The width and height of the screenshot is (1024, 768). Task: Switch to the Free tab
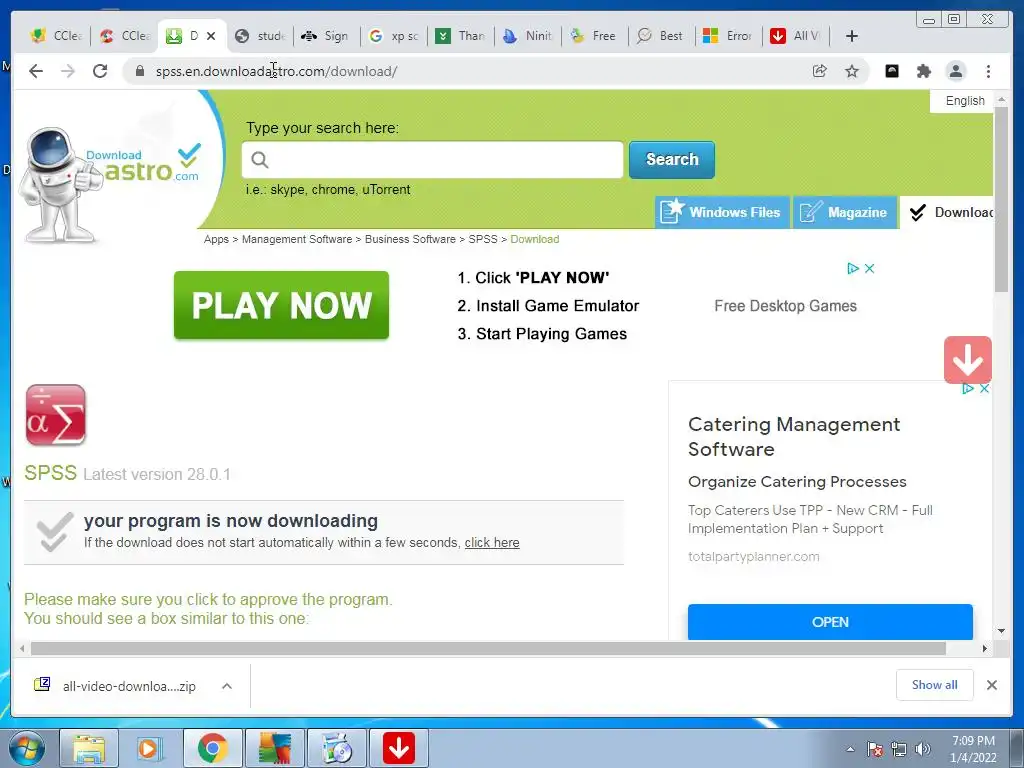pyautogui.click(x=594, y=36)
